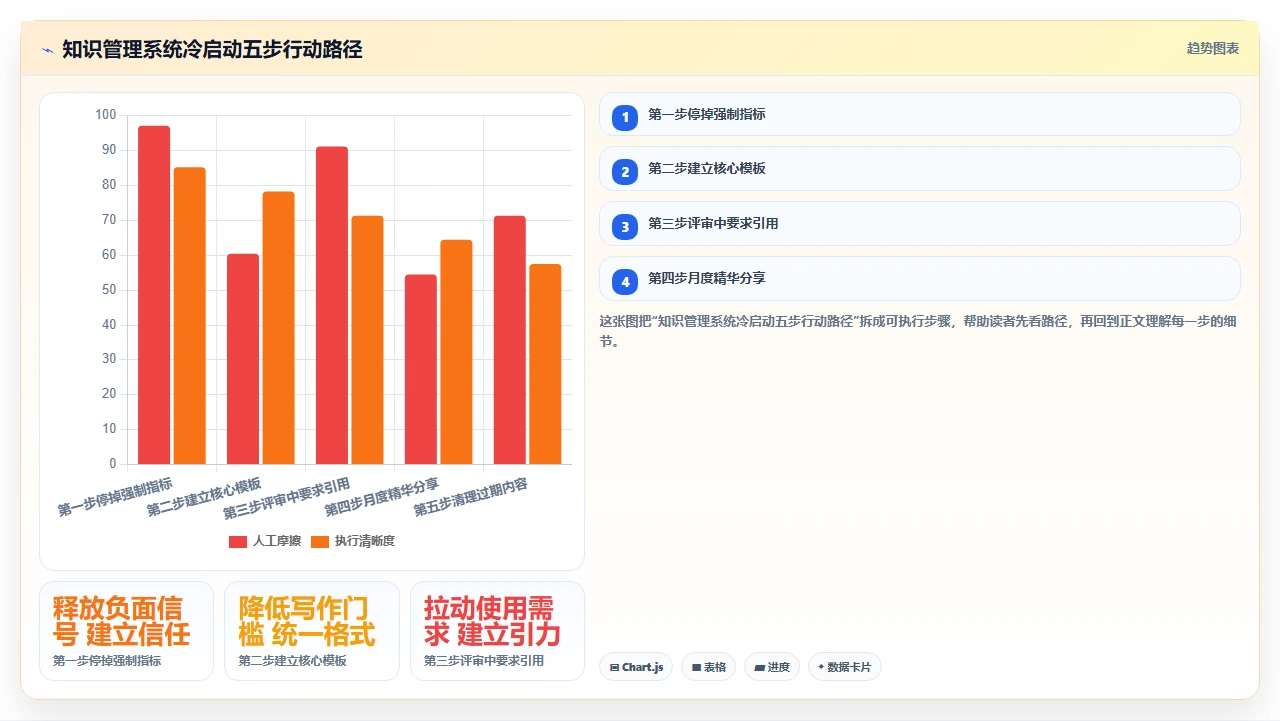Screen dimensions: 1280x721
Task: Click the description paragraph starting 这张图把
Action: tap(919, 331)
